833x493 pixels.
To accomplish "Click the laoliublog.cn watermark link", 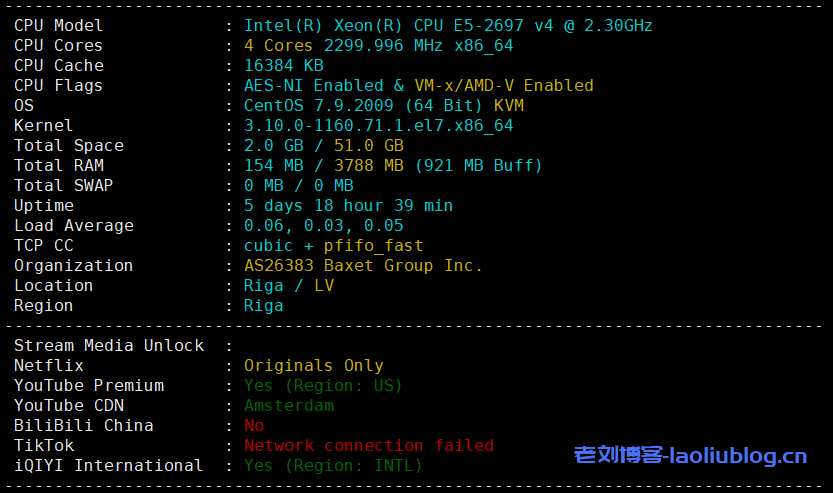I will pyautogui.click(x=690, y=456).
